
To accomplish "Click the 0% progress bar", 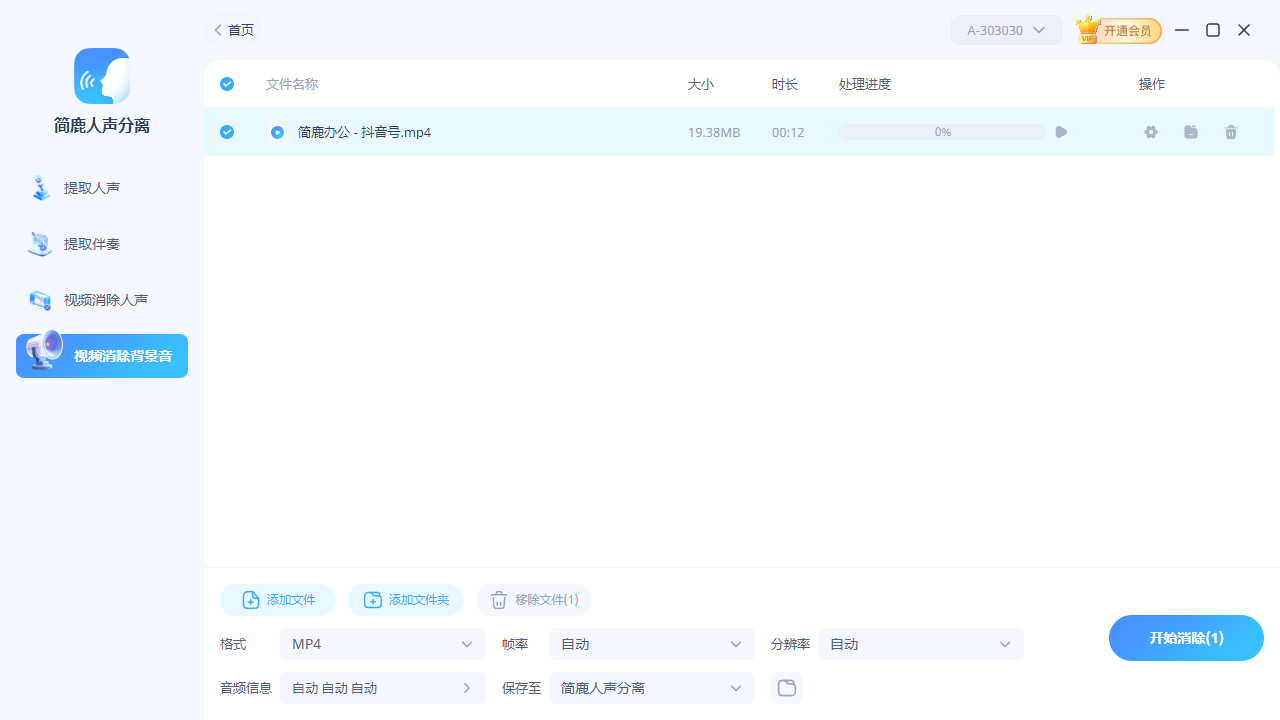I will tap(941, 131).
